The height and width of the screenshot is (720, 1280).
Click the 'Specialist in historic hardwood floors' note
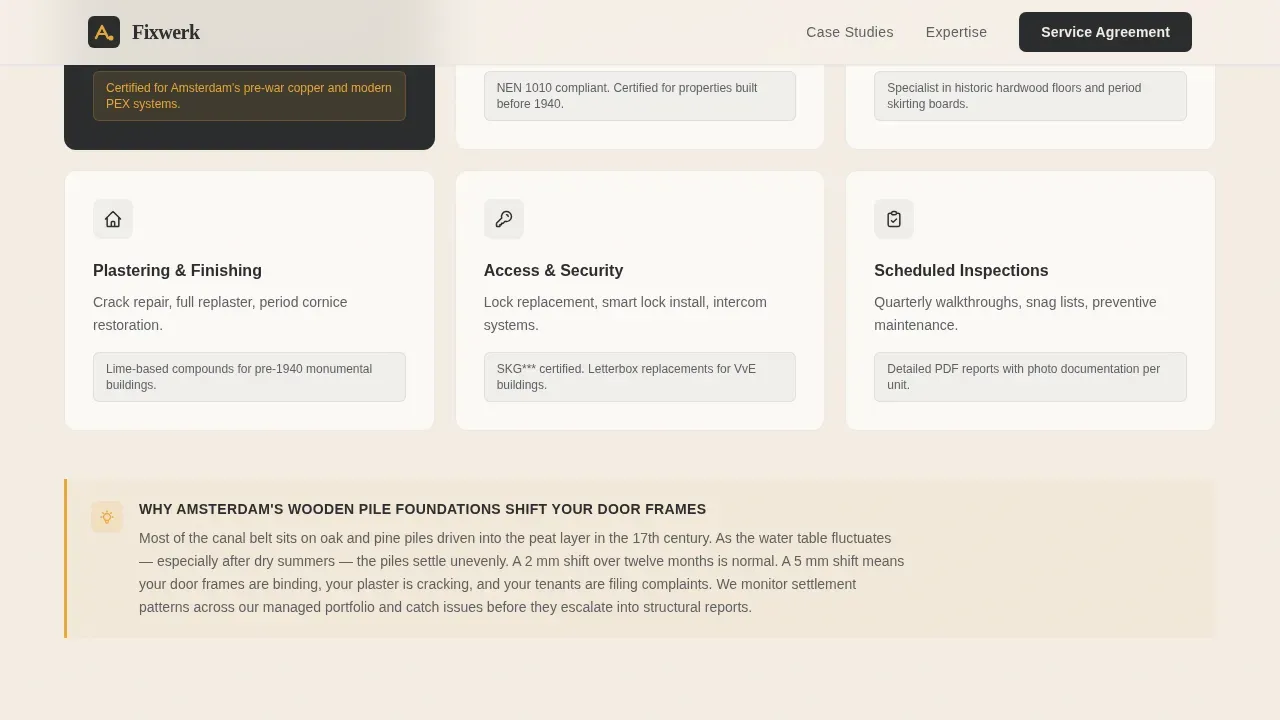(x=1030, y=96)
